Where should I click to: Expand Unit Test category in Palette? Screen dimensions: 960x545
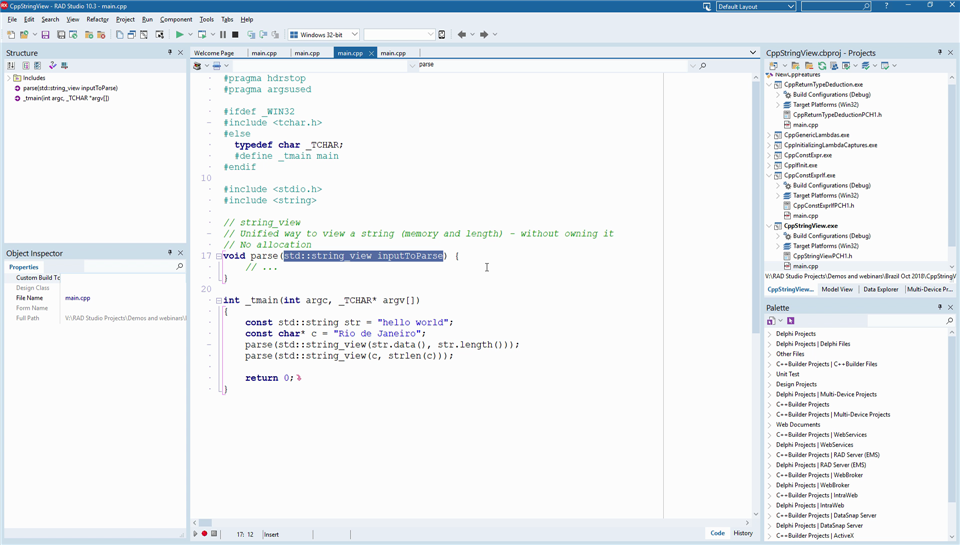pyautogui.click(x=770, y=374)
